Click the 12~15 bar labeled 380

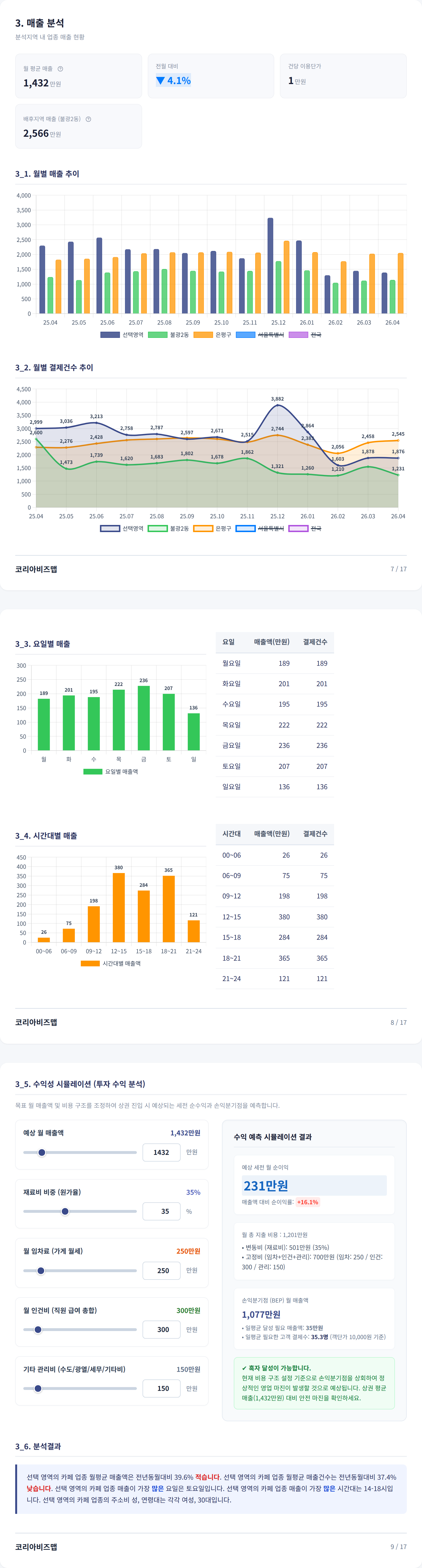pos(119,907)
